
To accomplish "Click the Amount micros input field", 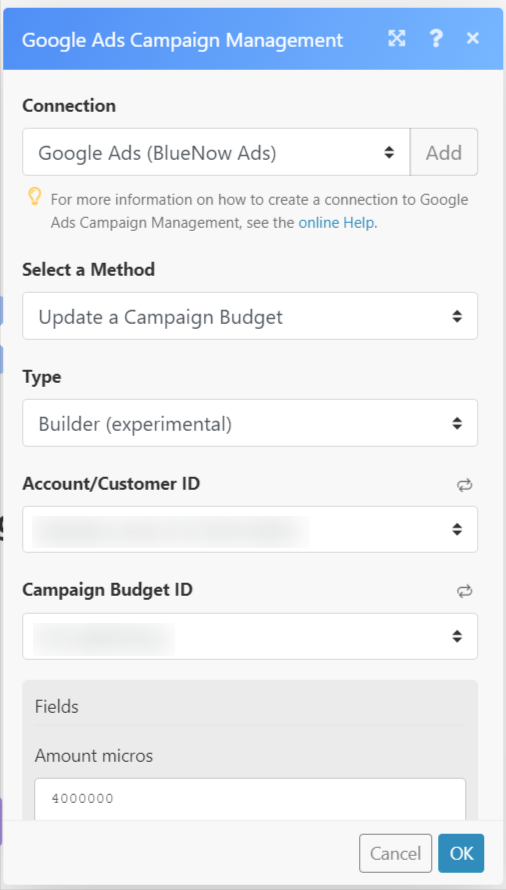I will click(x=250, y=799).
